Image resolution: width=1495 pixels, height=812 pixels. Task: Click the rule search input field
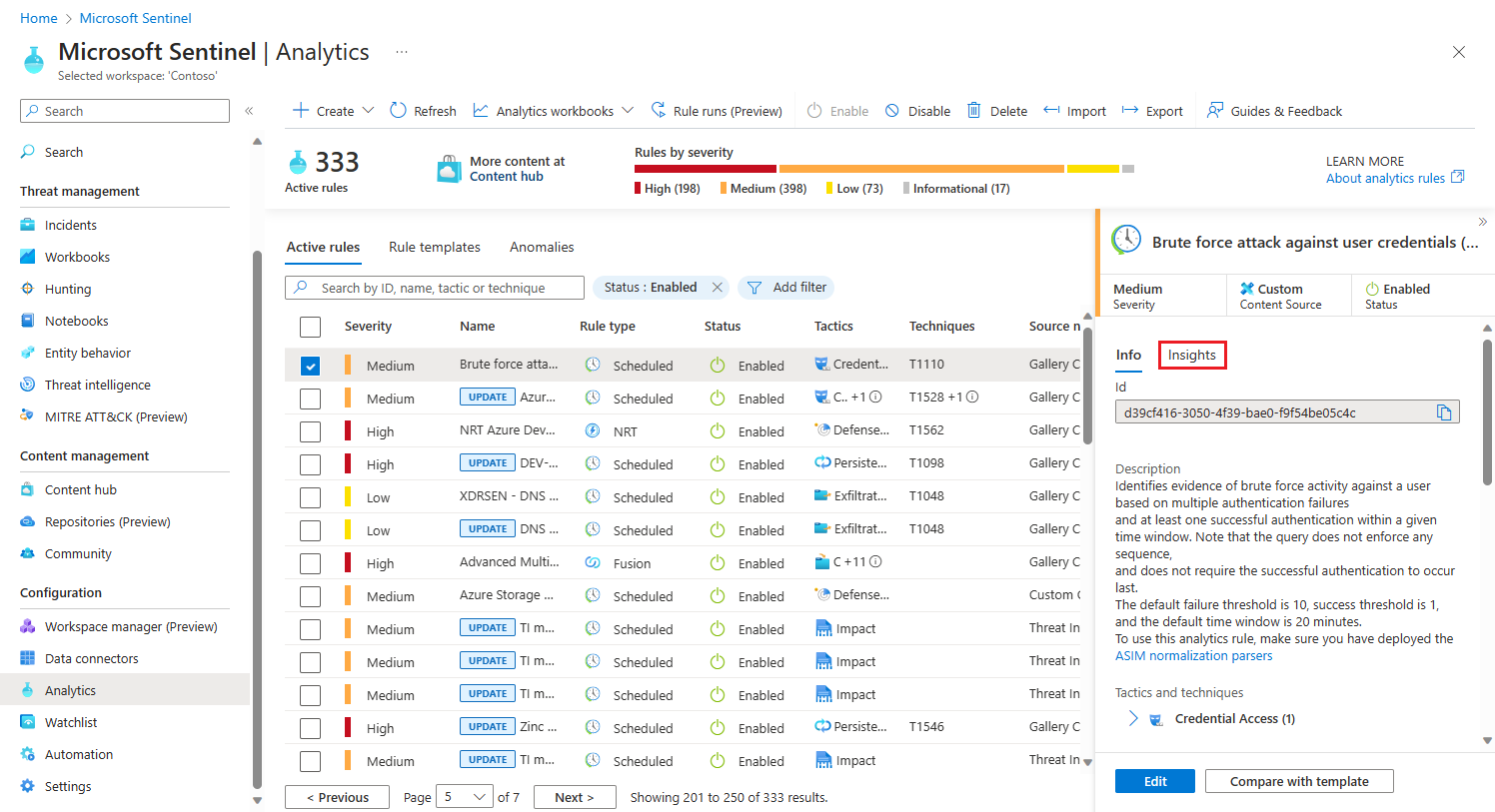click(x=434, y=287)
